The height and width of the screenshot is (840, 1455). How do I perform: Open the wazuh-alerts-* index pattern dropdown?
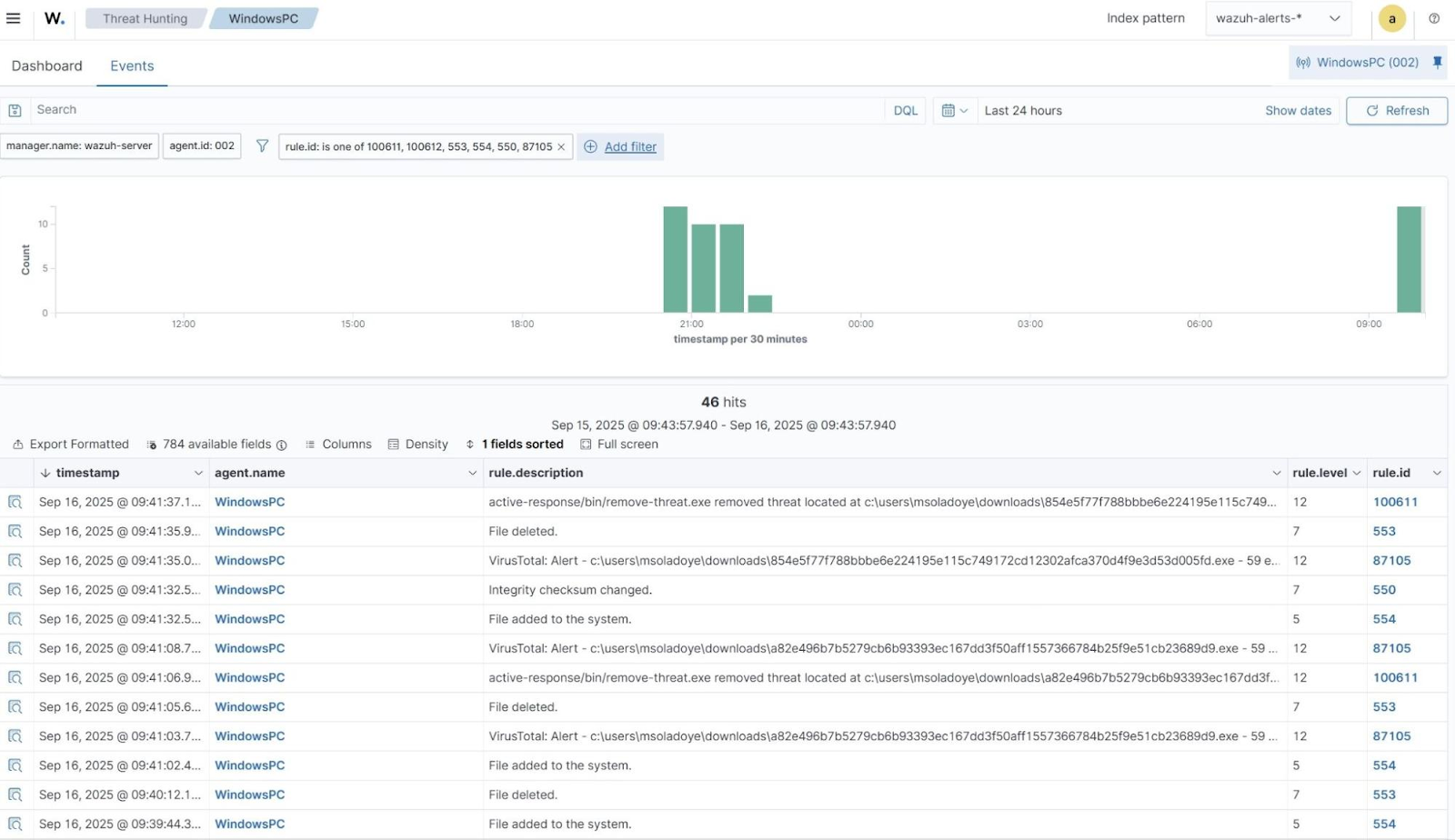pyautogui.click(x=1278, y=18)
